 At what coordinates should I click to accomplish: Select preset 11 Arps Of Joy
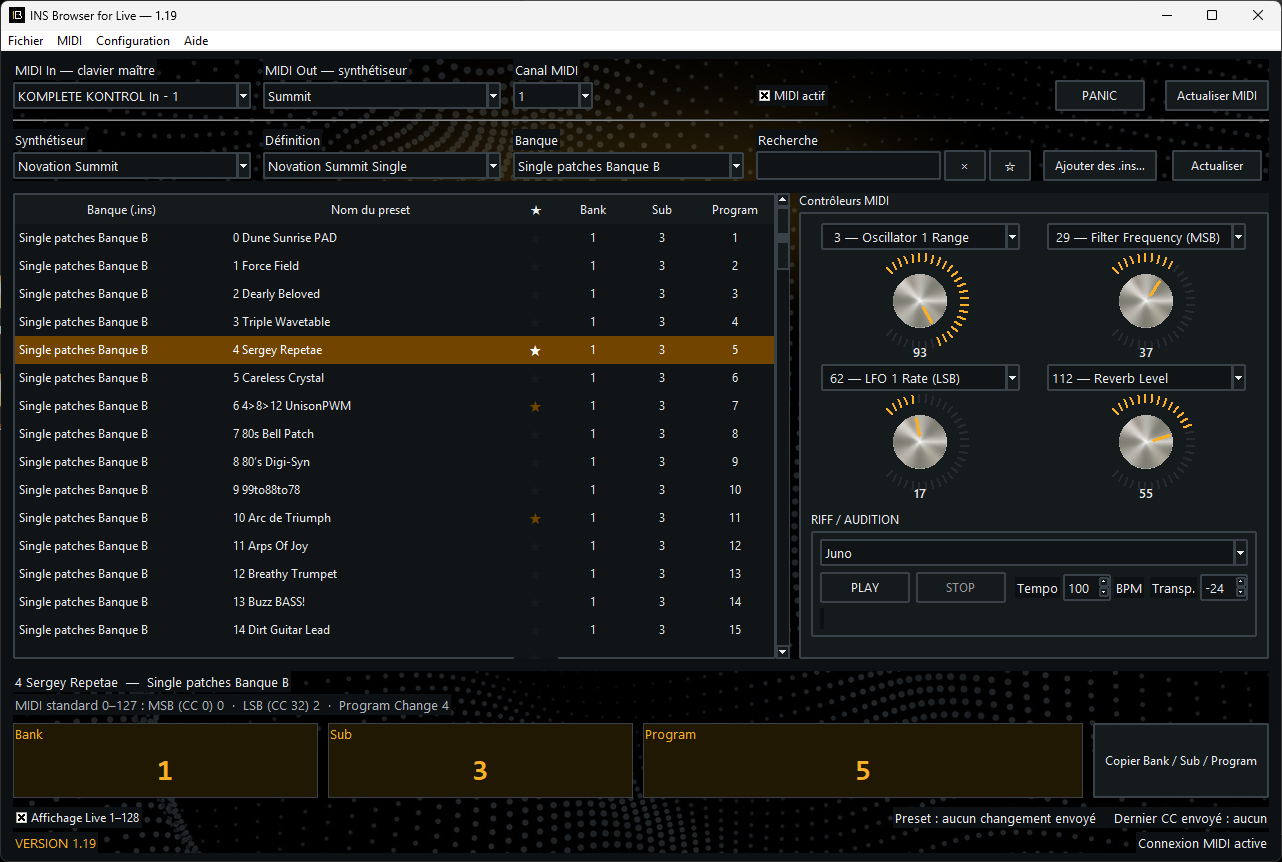tap(395, 546)
